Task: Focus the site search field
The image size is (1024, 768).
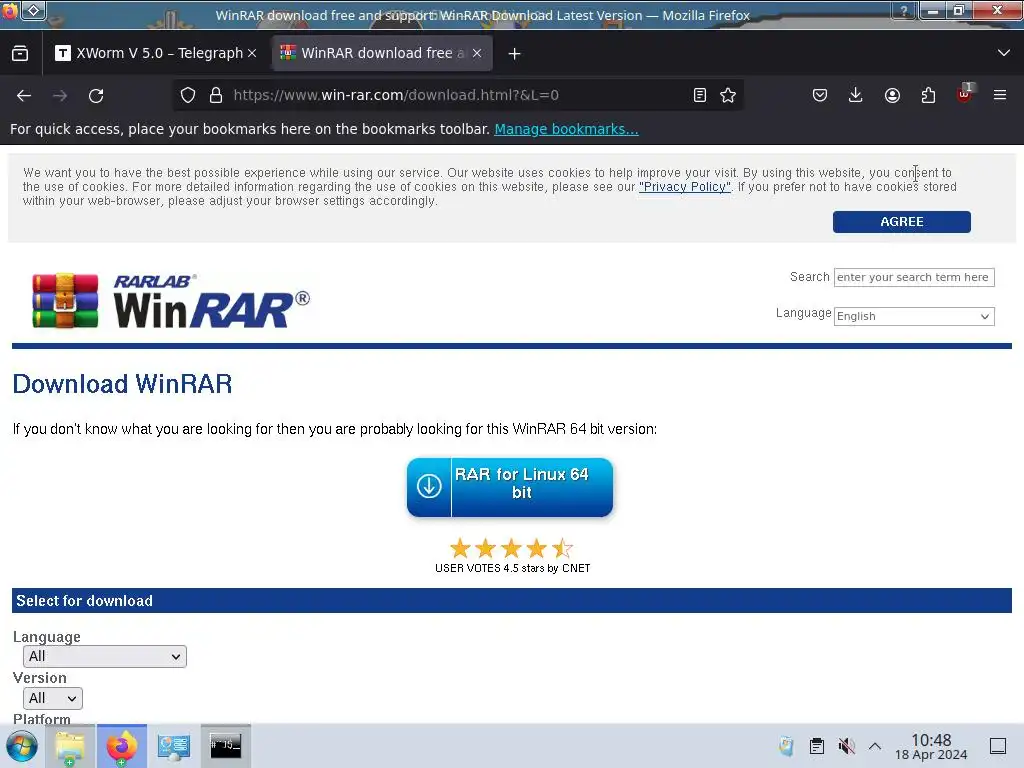Action: click(x=914, y=277)
